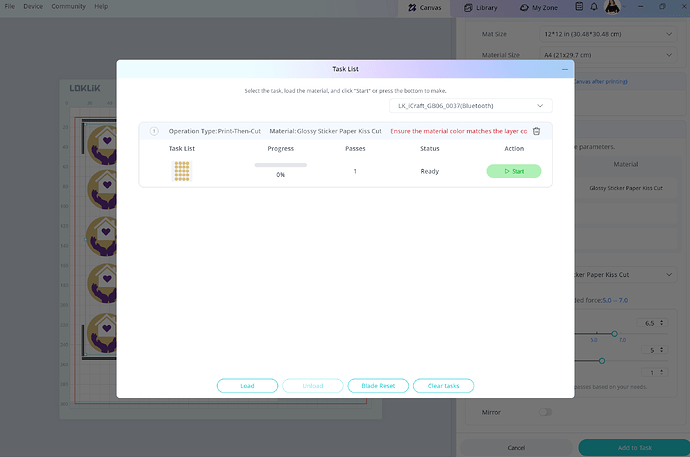Minimize the Task List dialog
690x457 pixels.
pos(565,69)
